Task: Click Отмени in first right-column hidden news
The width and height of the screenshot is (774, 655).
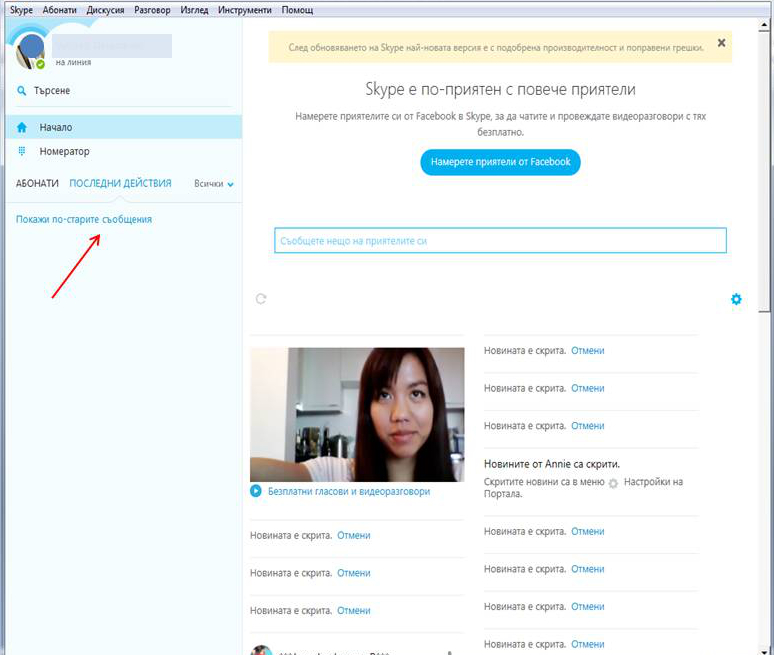Action: coord(587,350)
